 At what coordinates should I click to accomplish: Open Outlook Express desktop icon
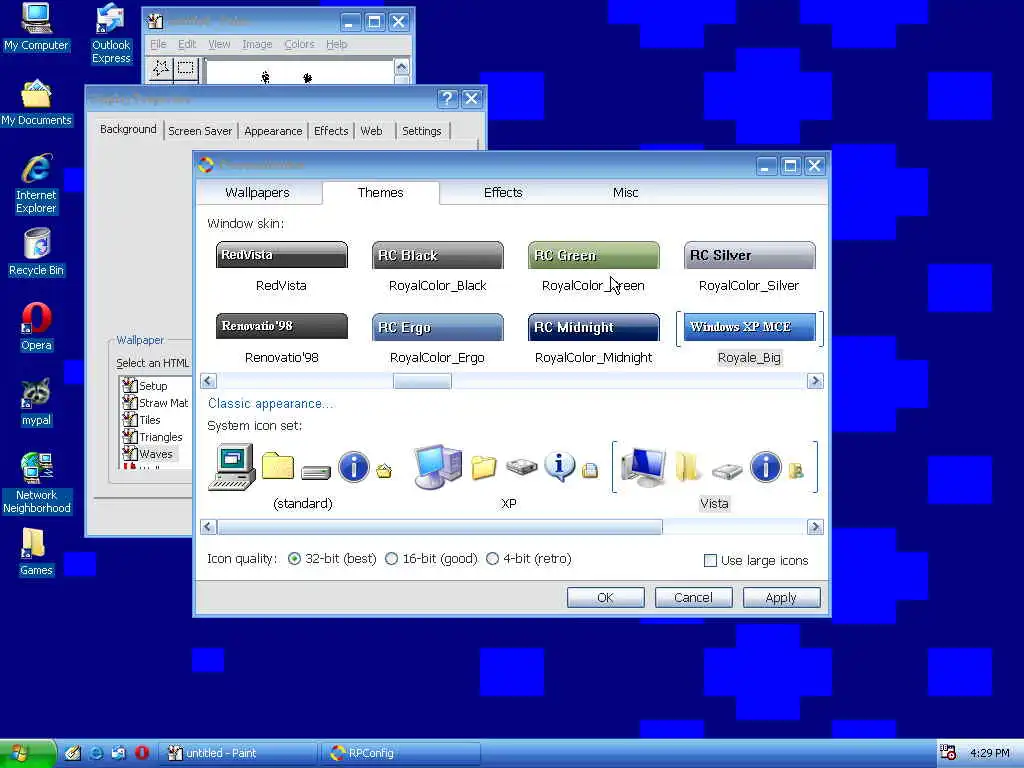[111, 34]
